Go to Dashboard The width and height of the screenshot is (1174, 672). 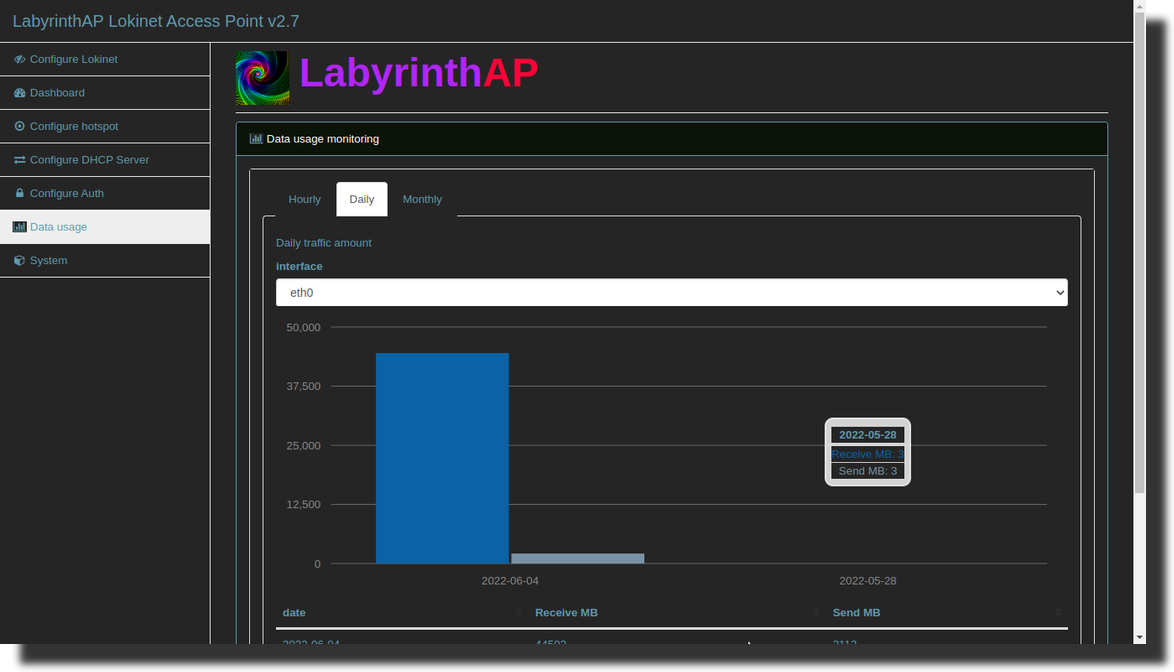pyautogui.click(x=105, y=93)
